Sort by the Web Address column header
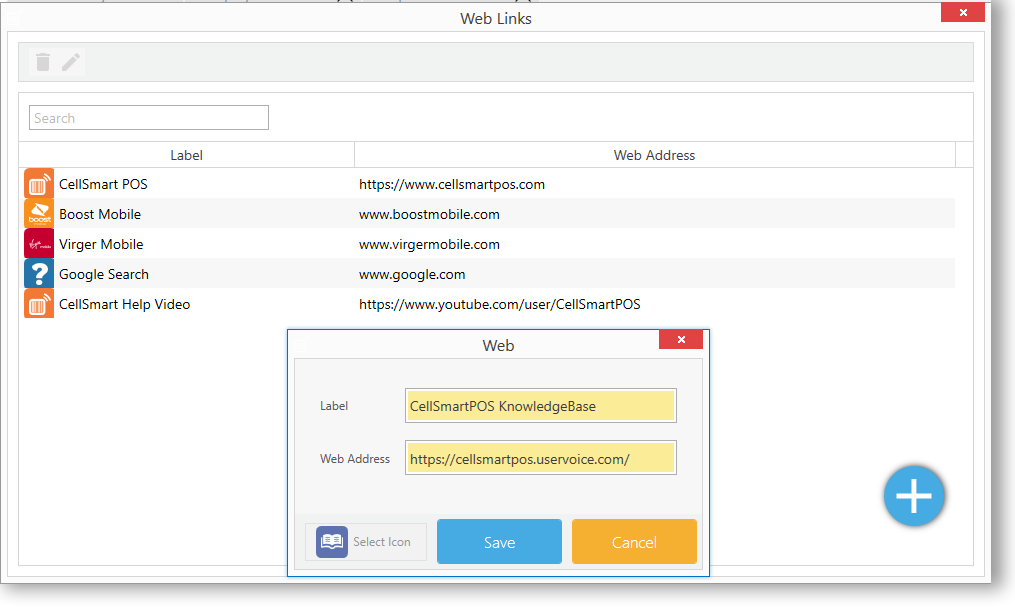This screenshot has height=611, width=1015. [x=654, y=155]
